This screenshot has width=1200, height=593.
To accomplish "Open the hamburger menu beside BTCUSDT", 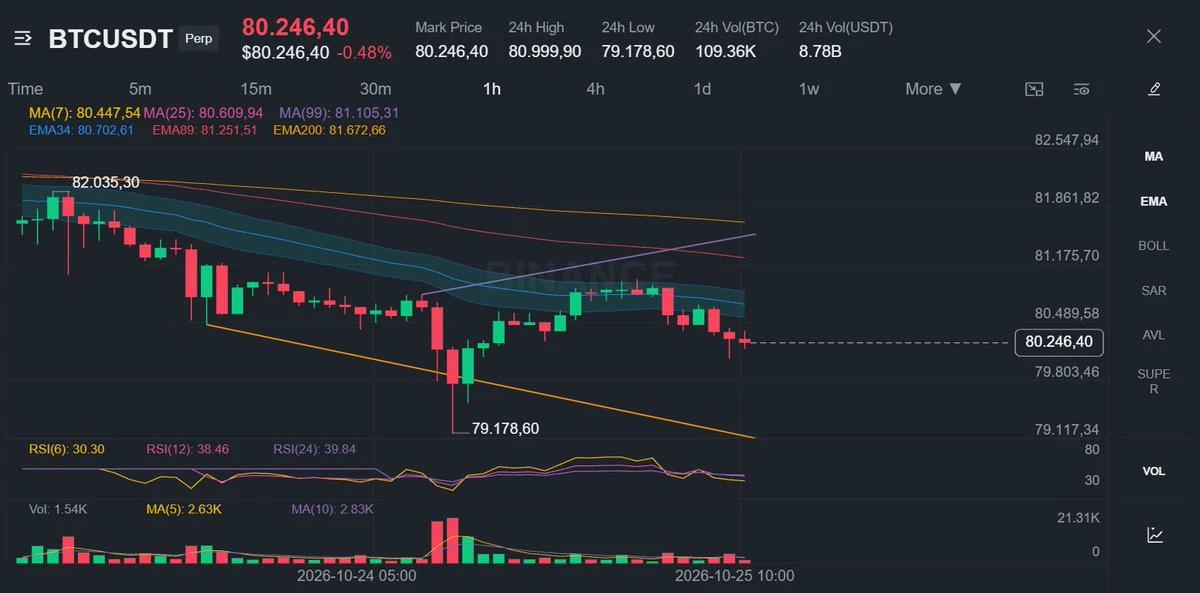I will click(x=24, y=39).
